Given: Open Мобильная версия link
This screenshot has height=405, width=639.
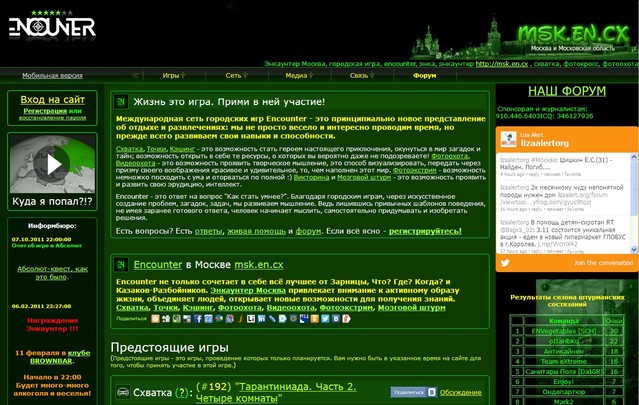Looking at the screenshot, I should tap(52, 75).
